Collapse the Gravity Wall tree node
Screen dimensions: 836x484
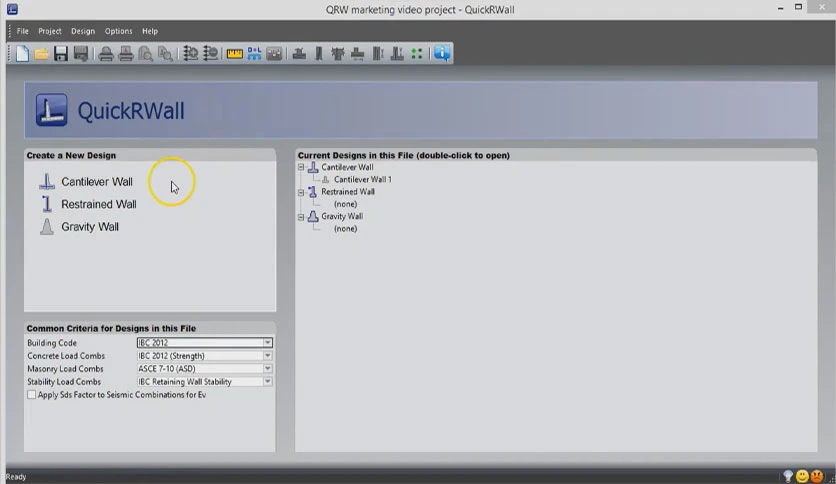[301, 216]
